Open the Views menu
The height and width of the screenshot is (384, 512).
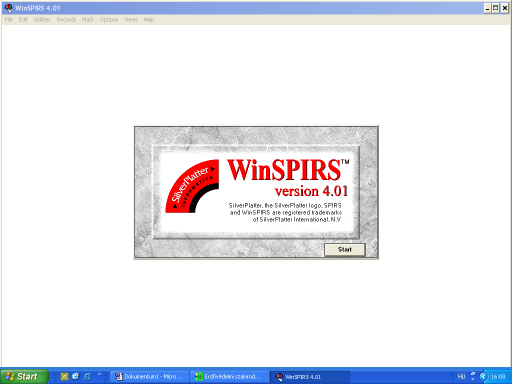point(131,20)
